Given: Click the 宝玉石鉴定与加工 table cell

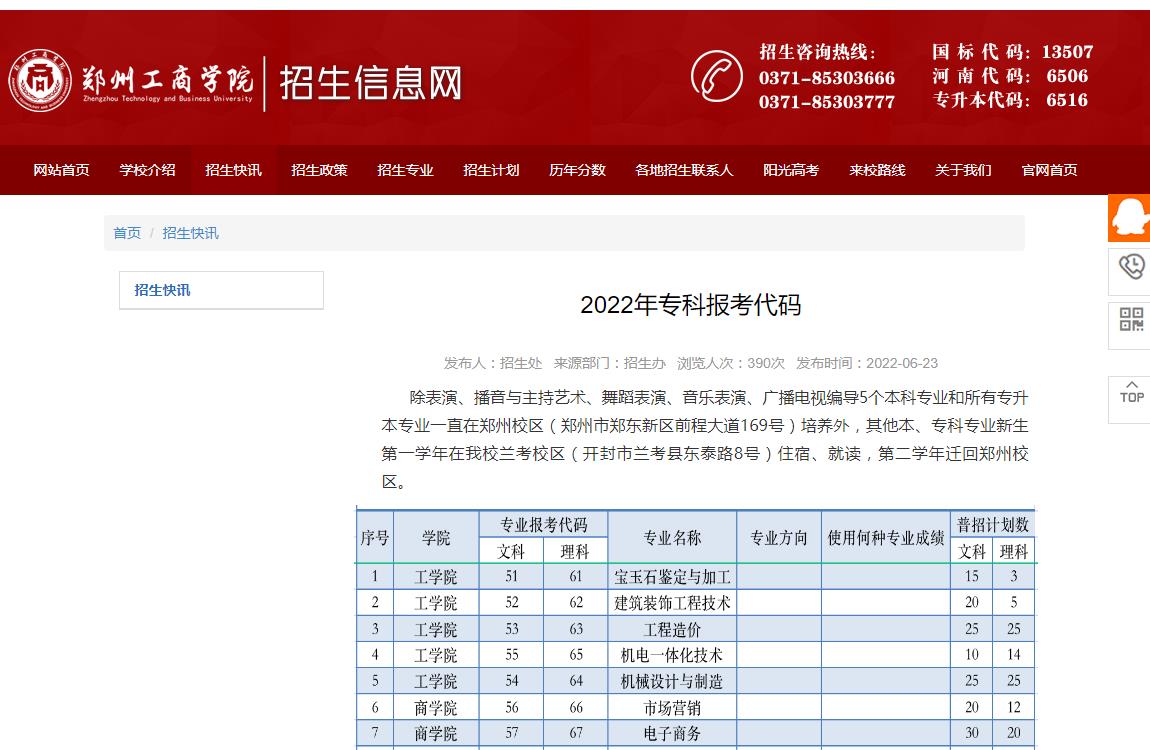Looking at the screenshot, I should (672, 577).
